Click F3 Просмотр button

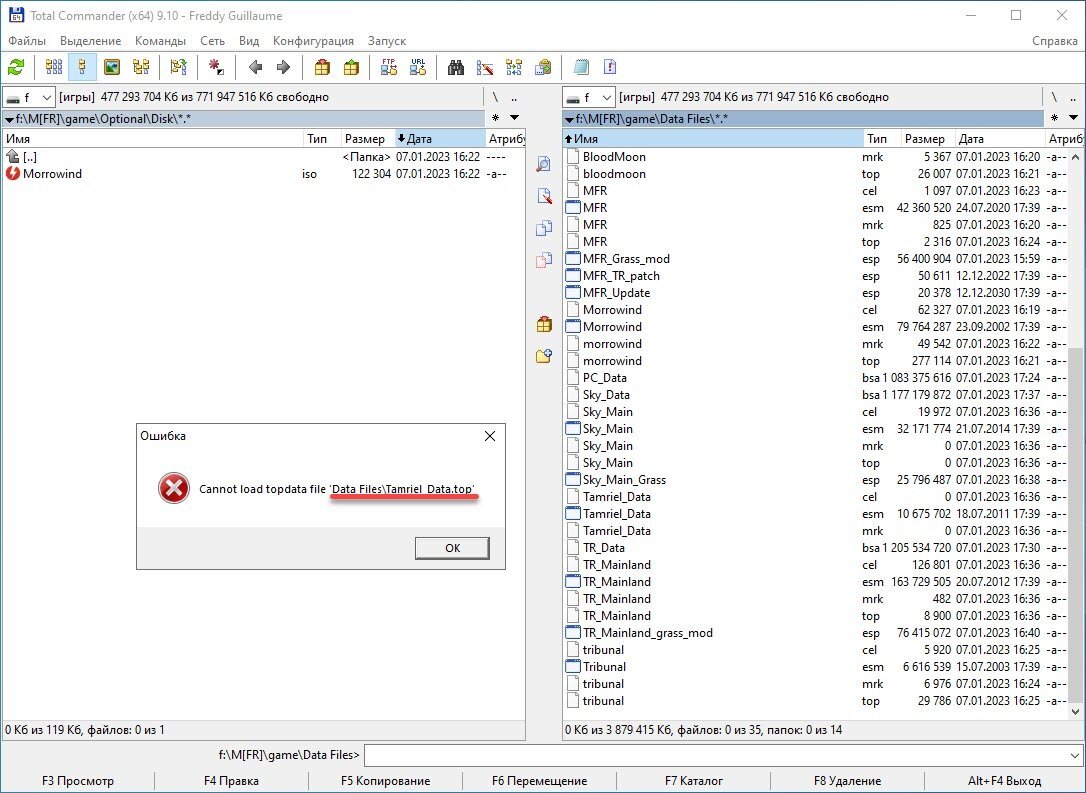click(x=78, y=781)
